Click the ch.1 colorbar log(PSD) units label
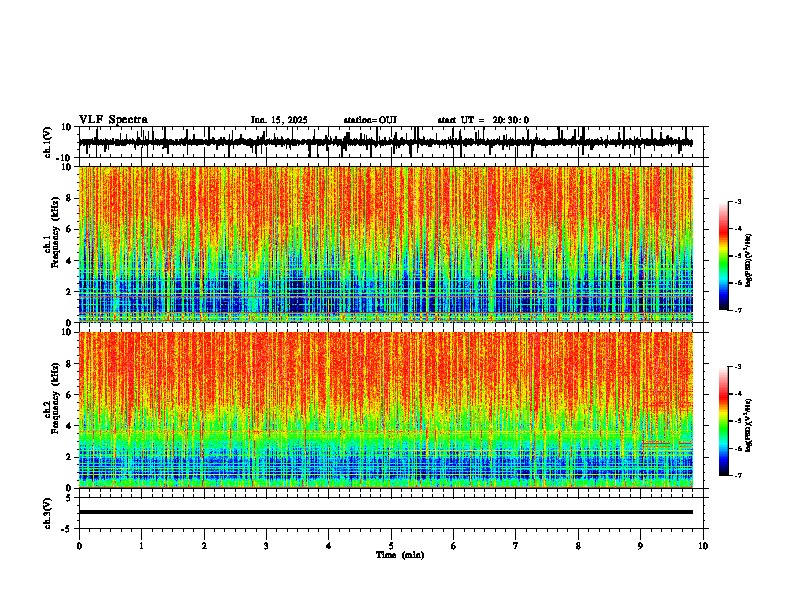Screen dimensions: 792x612 (749, 261)
